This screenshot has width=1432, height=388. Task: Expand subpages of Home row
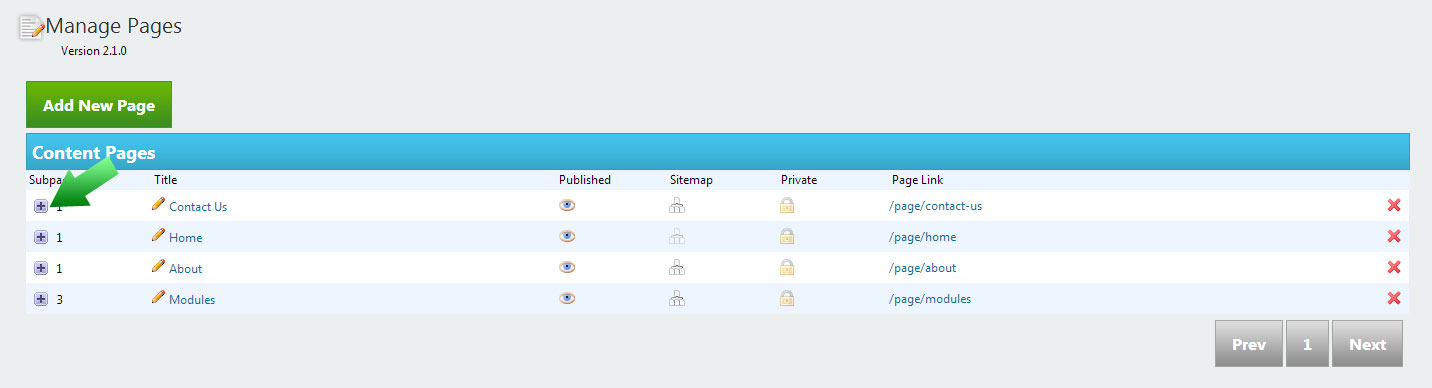[x=41, y=237]
